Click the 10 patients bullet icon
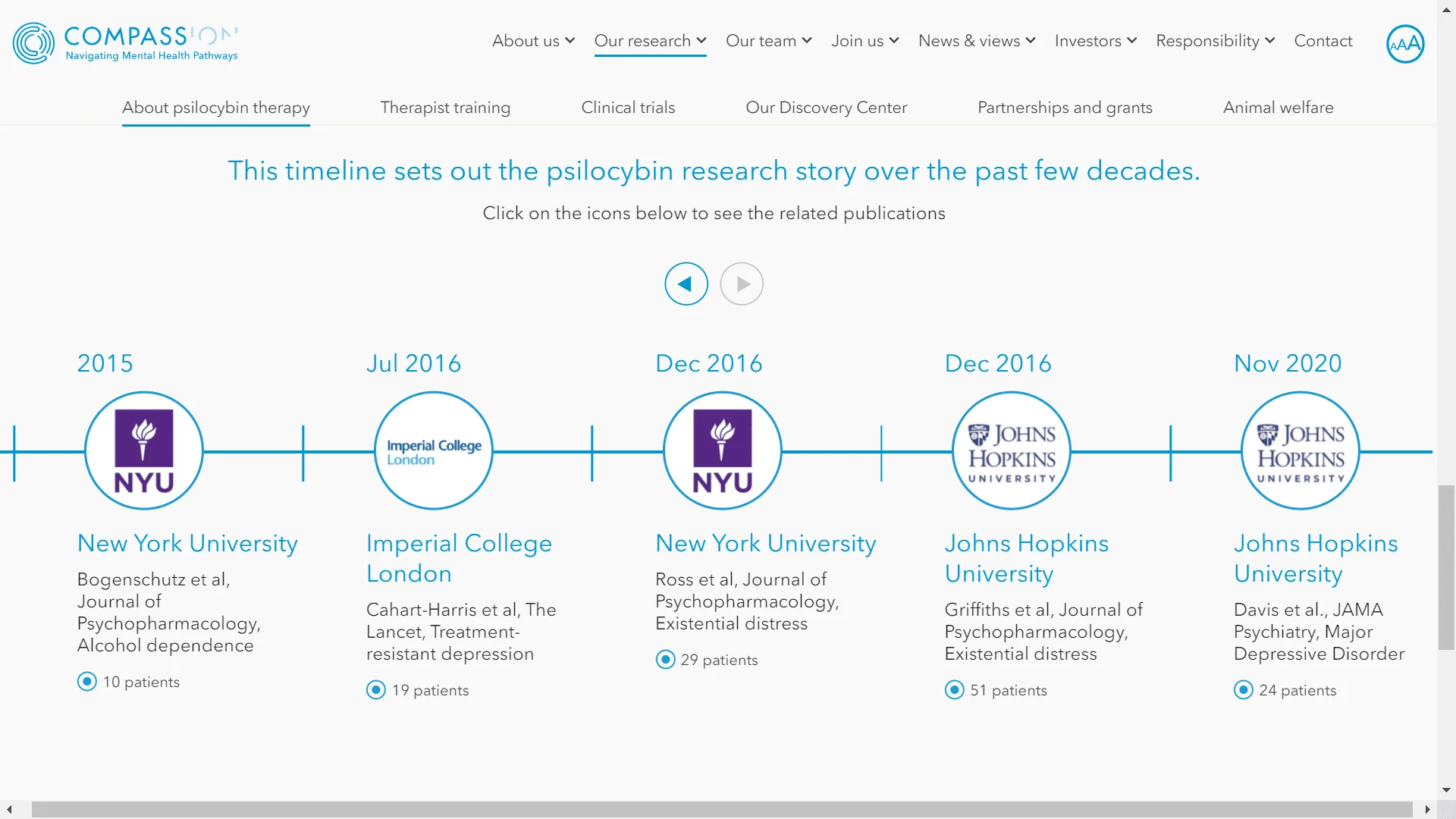 87,681
